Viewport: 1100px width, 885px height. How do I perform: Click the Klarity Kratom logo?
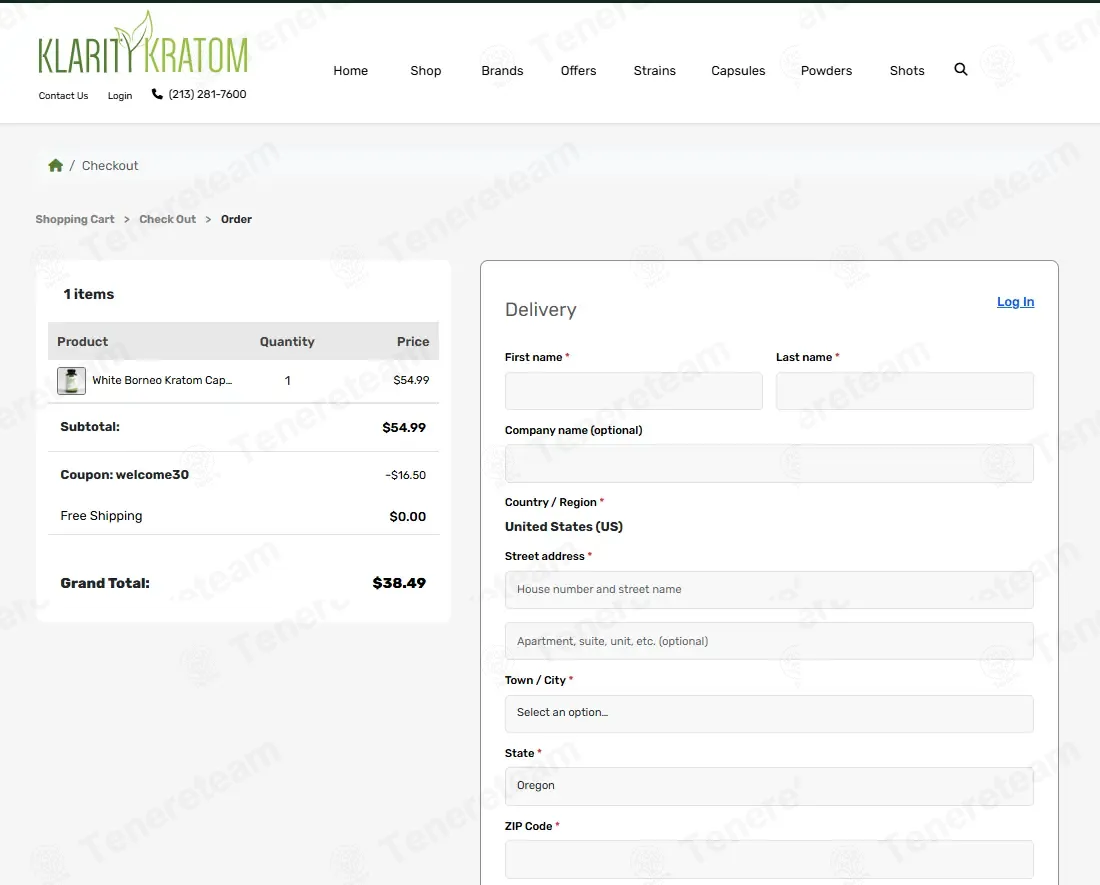(143, 43)
